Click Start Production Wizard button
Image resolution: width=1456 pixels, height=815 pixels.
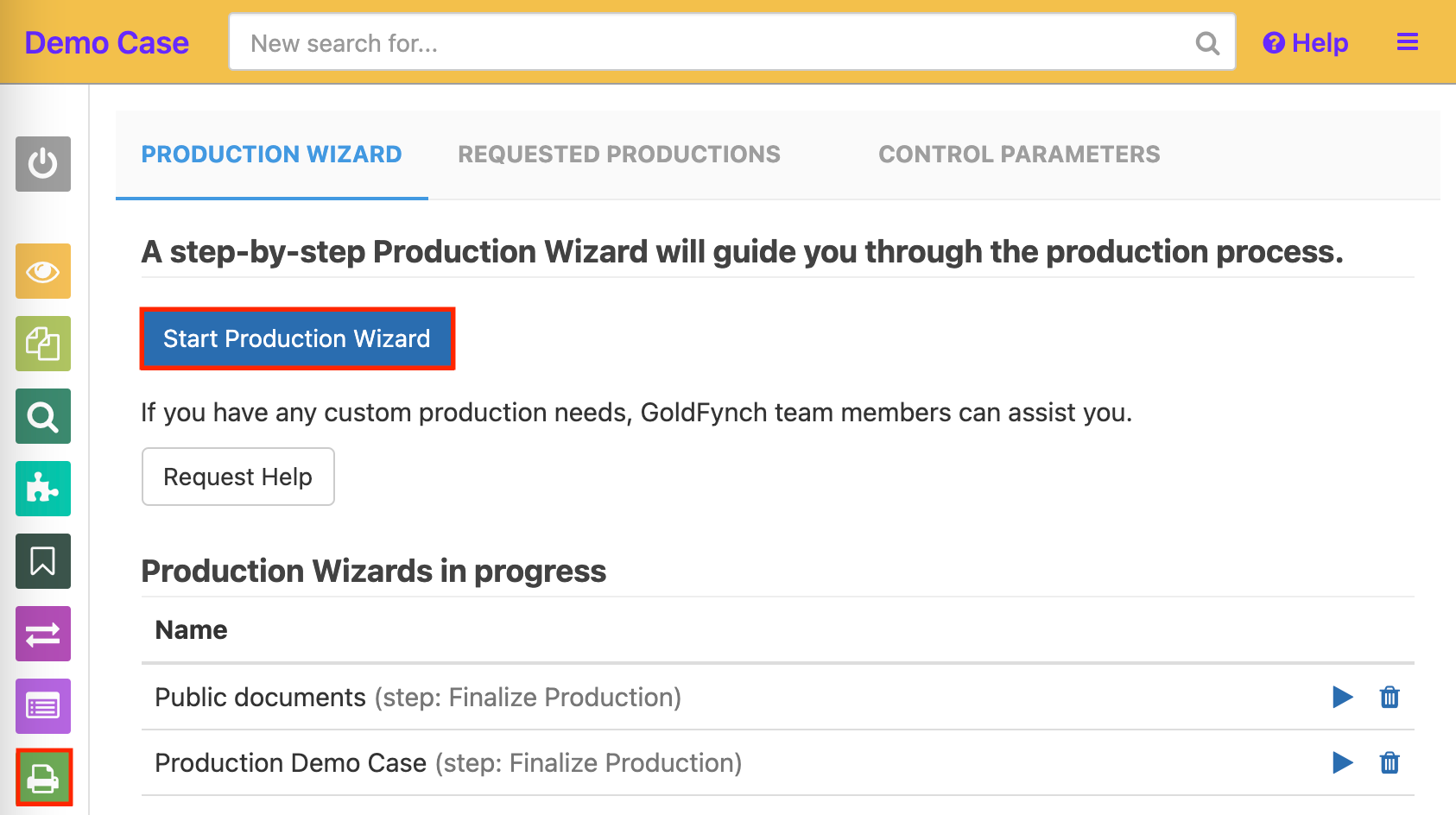pos(297,338)
